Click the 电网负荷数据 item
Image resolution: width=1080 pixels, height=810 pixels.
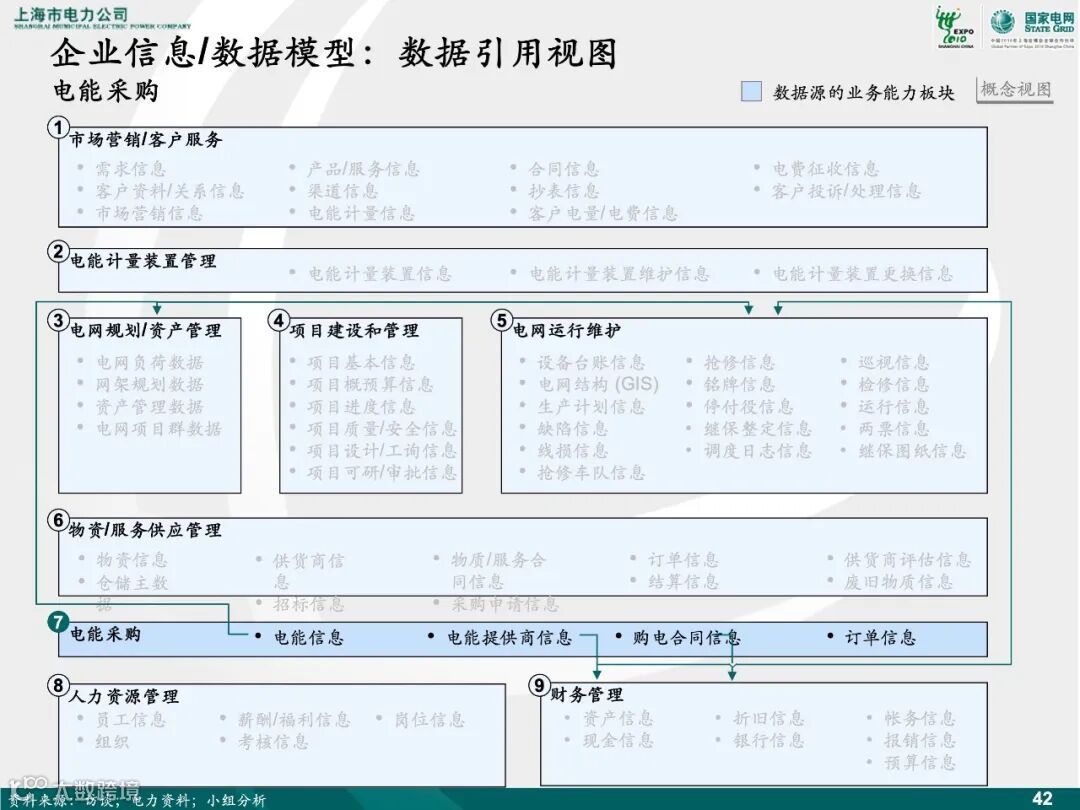coord(149,362)
